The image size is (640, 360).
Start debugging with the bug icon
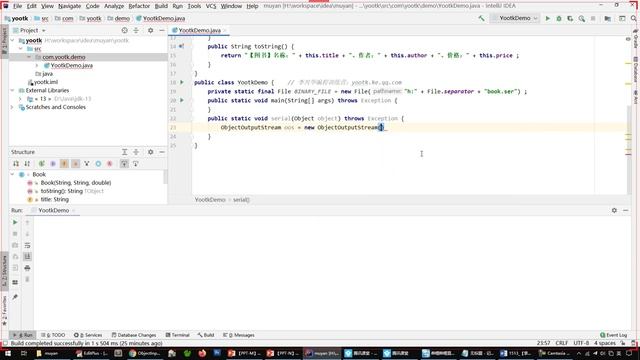pyautogui.click(x=559, y=18)
